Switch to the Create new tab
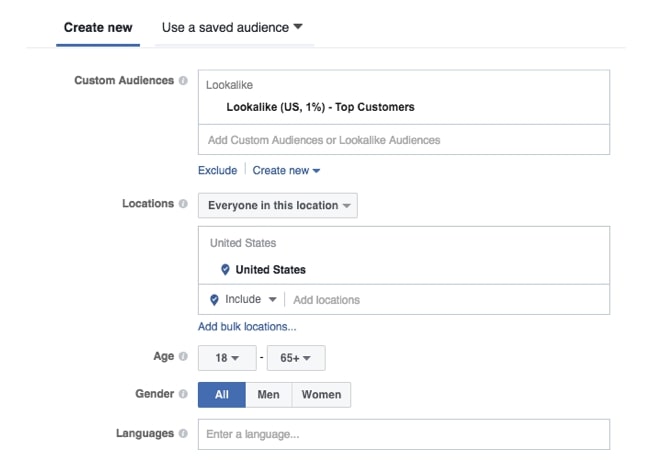 (x=98, y=28)
